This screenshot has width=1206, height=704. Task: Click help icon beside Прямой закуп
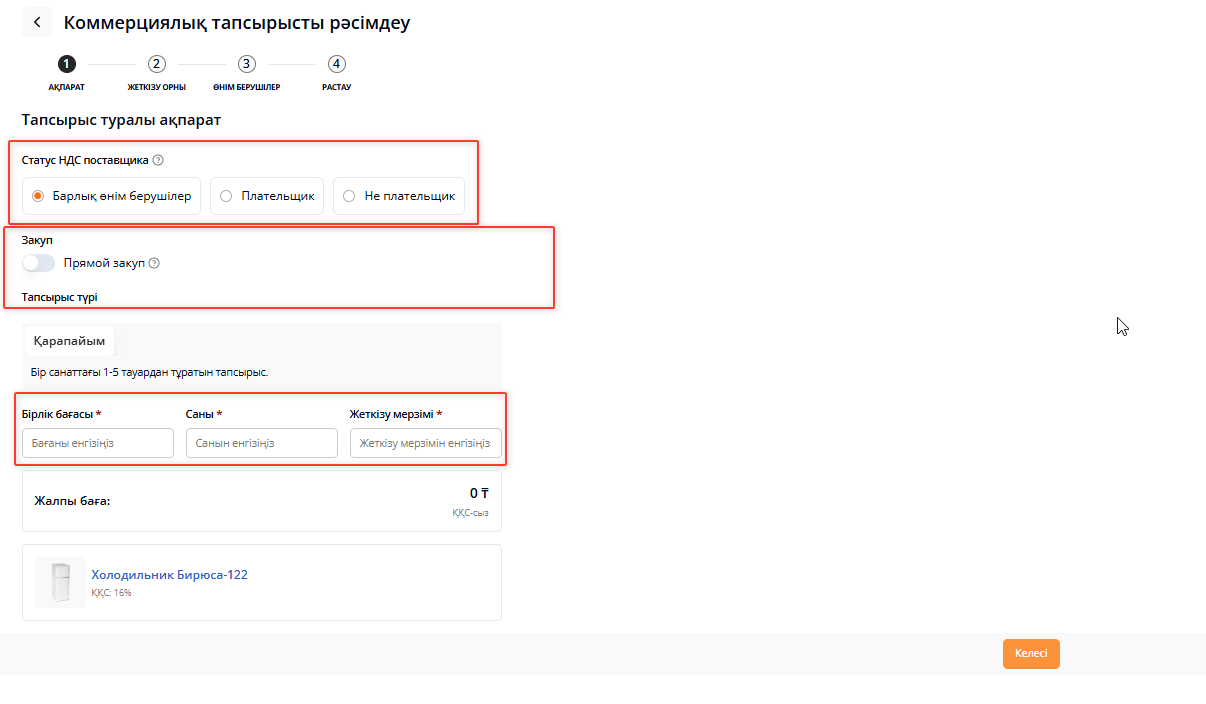(x=154, y=263)
